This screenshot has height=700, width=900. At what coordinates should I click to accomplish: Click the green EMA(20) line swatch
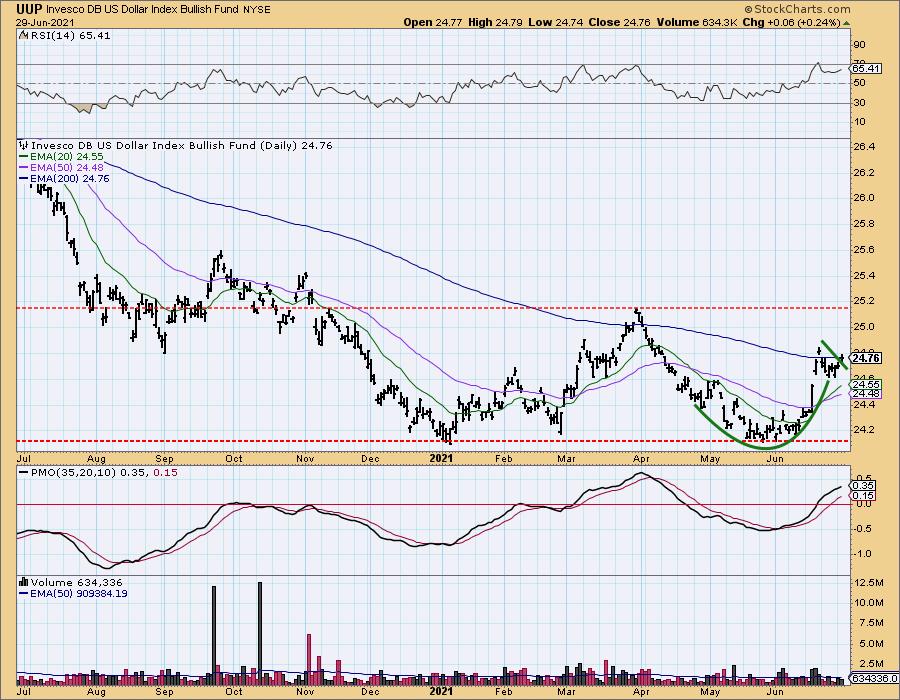[x=23, y=157]
